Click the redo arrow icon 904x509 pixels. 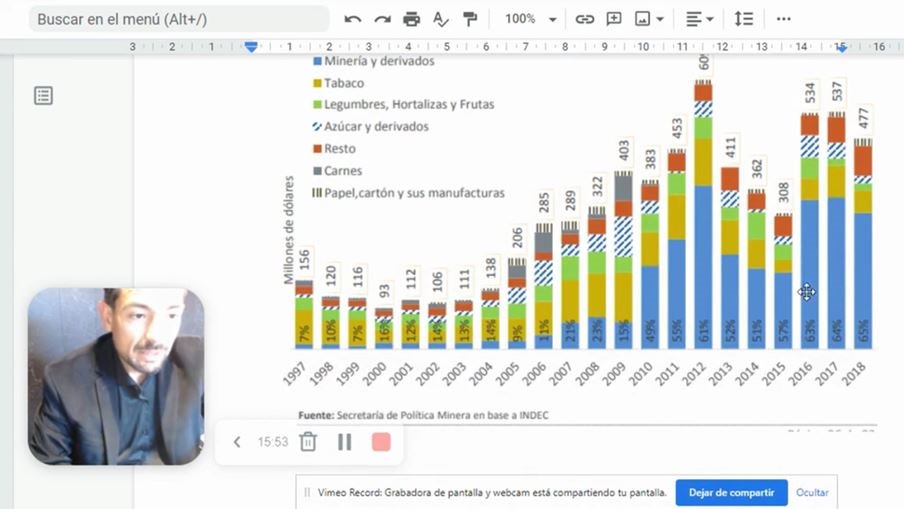[382, 19]
